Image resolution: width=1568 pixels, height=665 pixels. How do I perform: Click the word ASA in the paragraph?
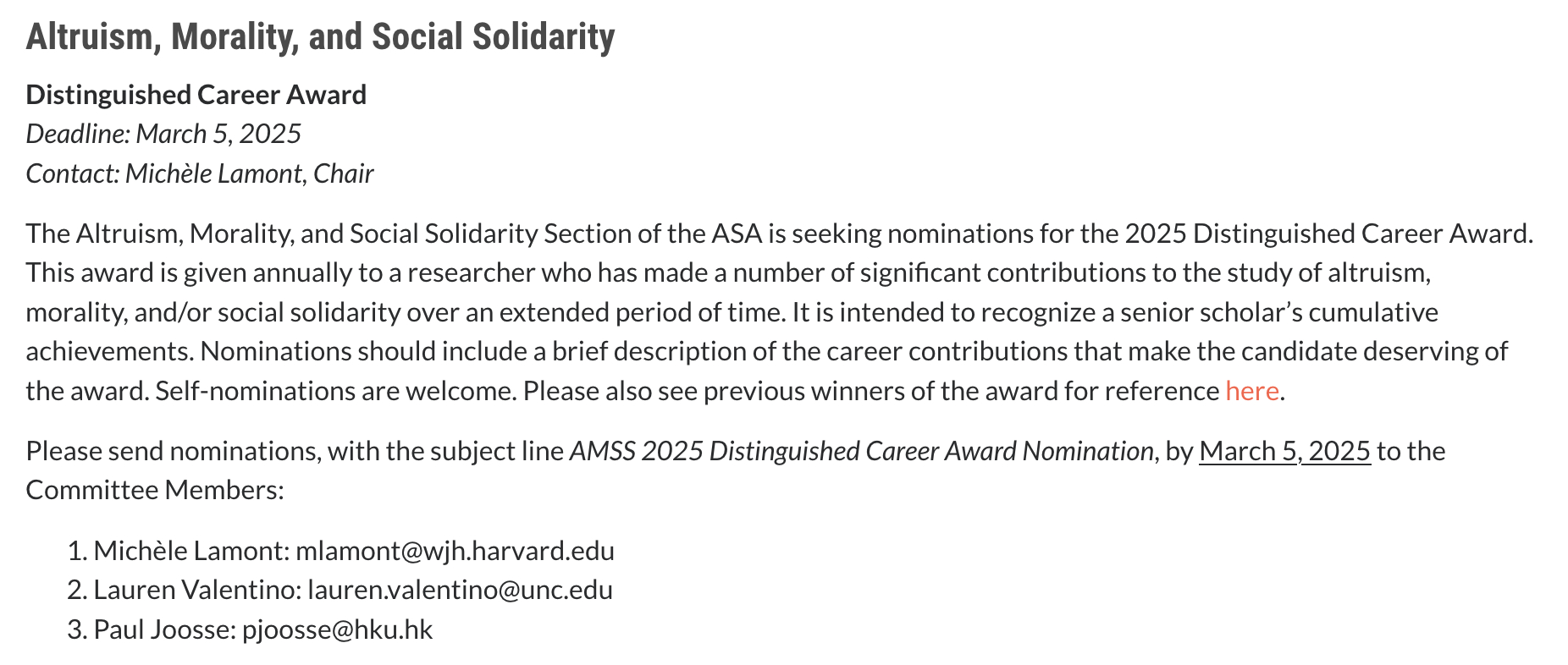point(737,234)
